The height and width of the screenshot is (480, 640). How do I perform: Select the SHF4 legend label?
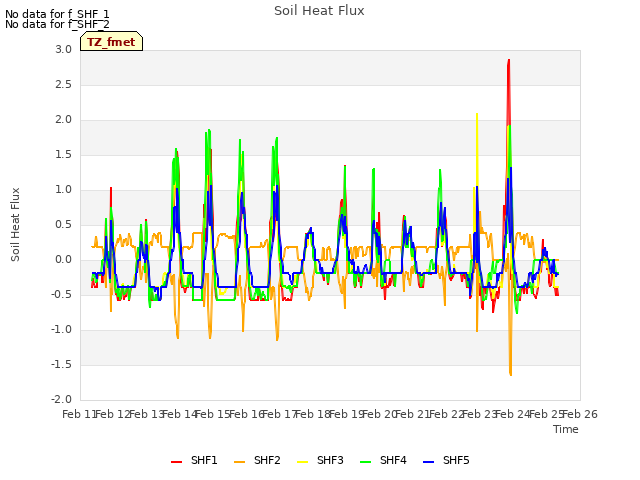pos(393,460)
